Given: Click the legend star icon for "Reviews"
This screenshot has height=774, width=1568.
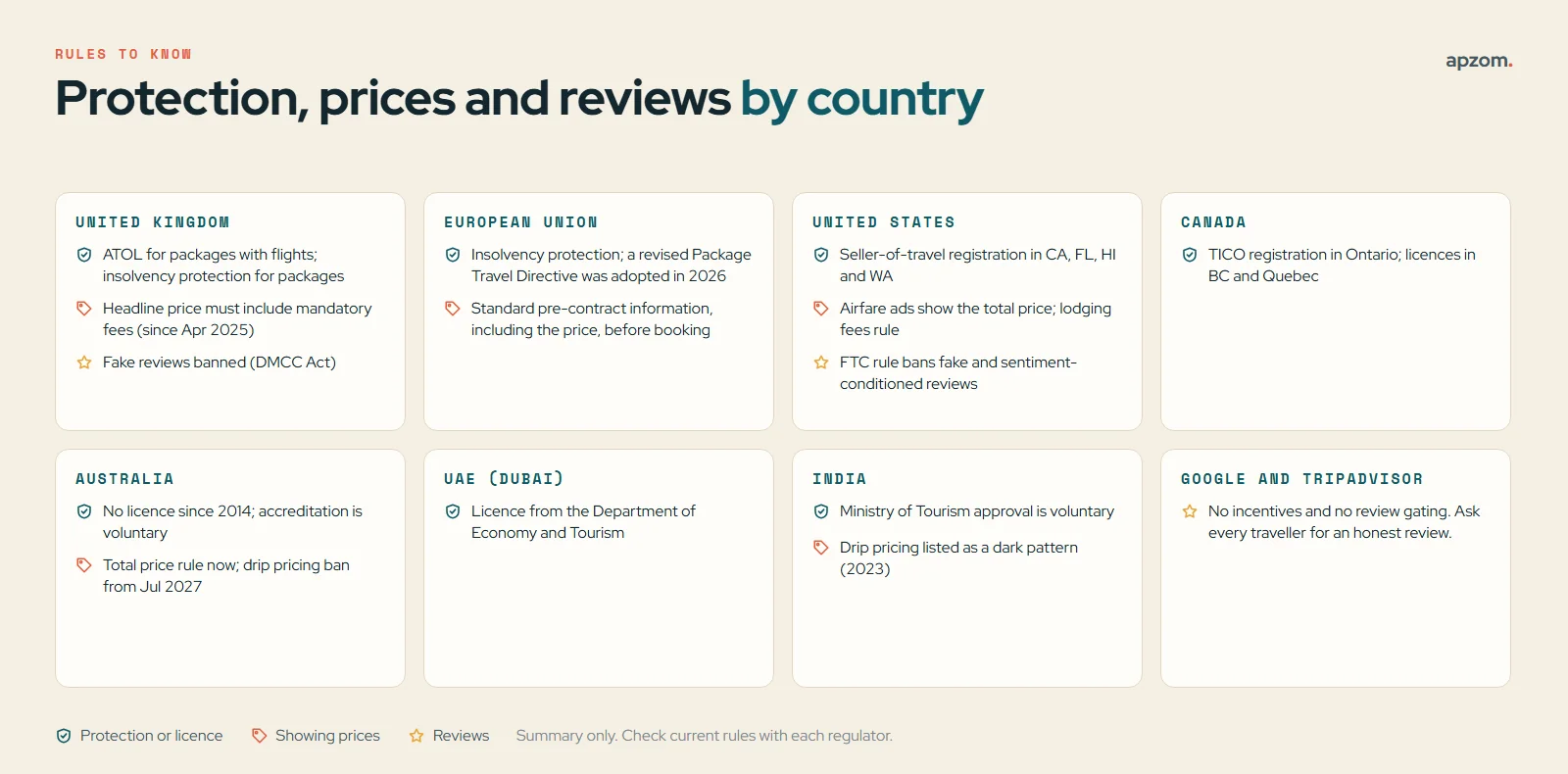Looking at the screenshot, I should (416, 736).
